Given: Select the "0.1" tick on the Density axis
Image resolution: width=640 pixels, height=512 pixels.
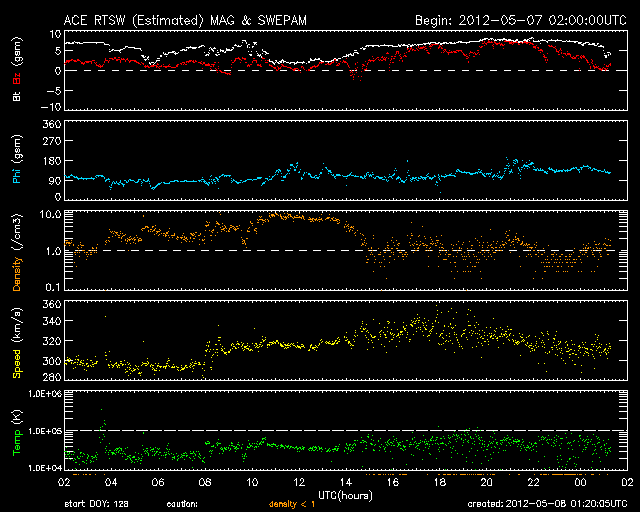Looking at the screenshot, I should [x=53, y=287].
